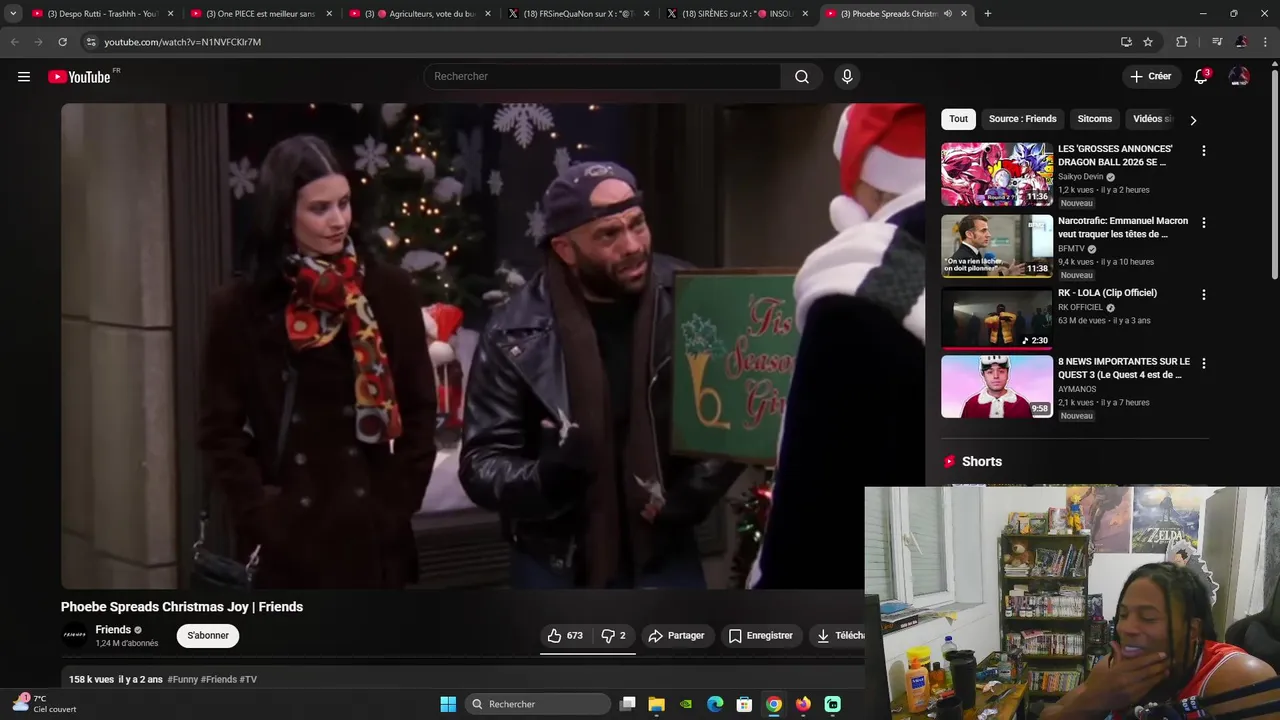Open the YouTube guide hamburger menu

24,77
